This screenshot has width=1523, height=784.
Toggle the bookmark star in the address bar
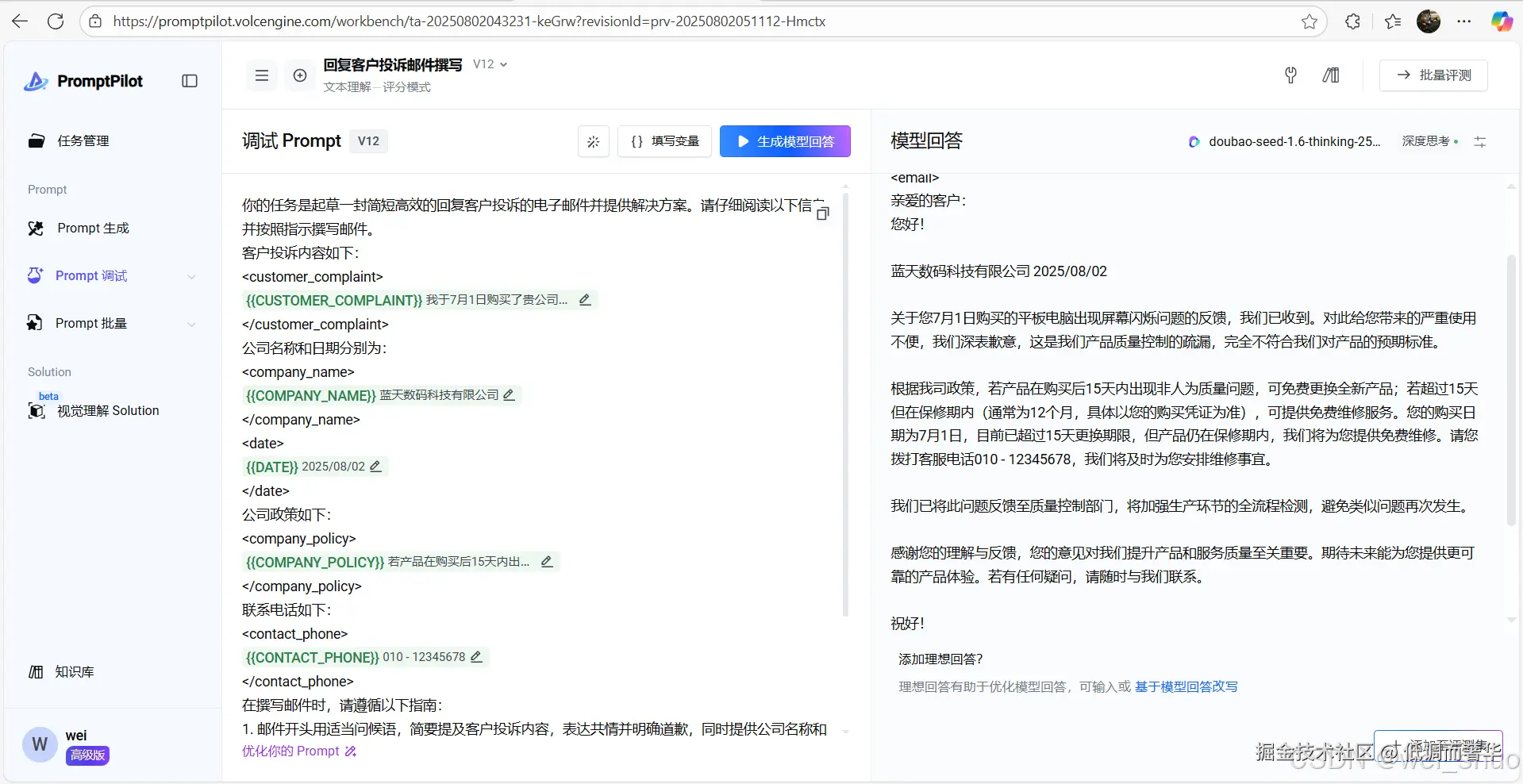(x=1310, y=21)
